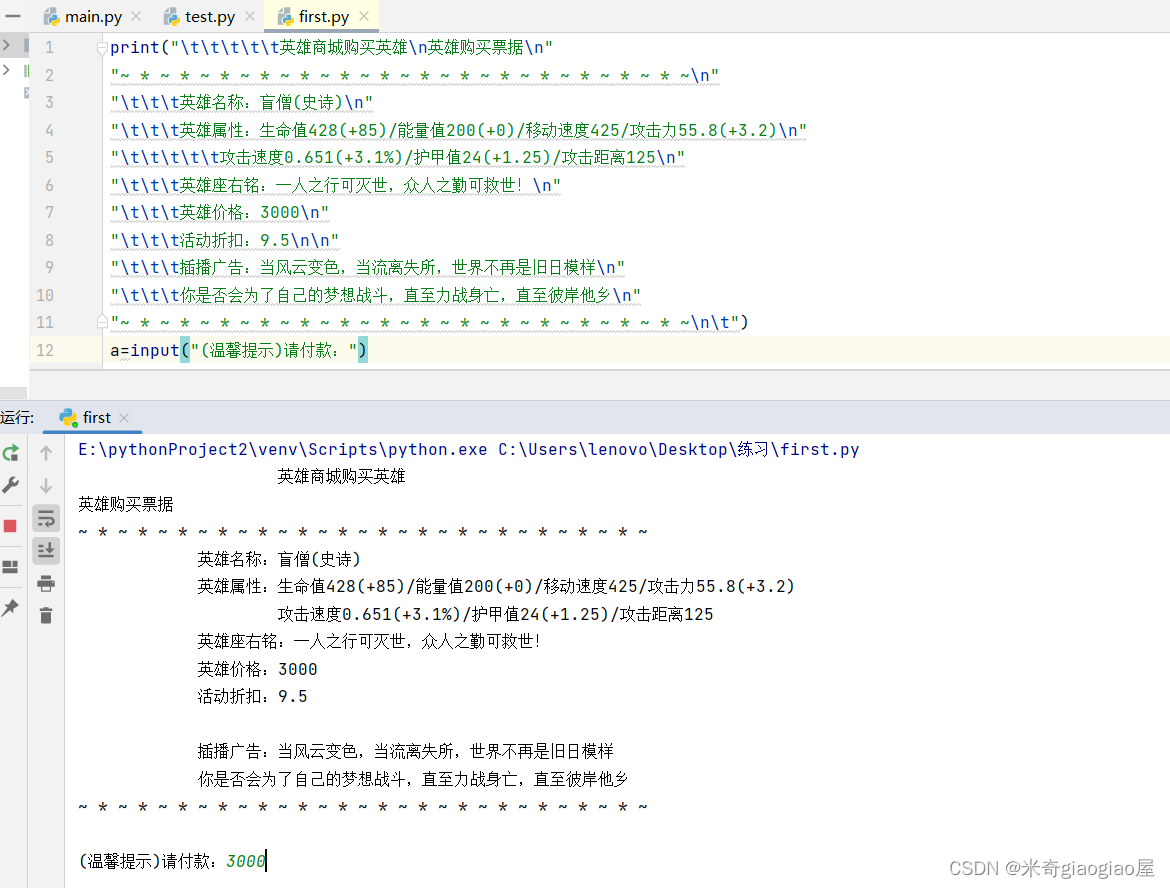
Task: Click line number 12 in the gutter
Action: point(45,350)
